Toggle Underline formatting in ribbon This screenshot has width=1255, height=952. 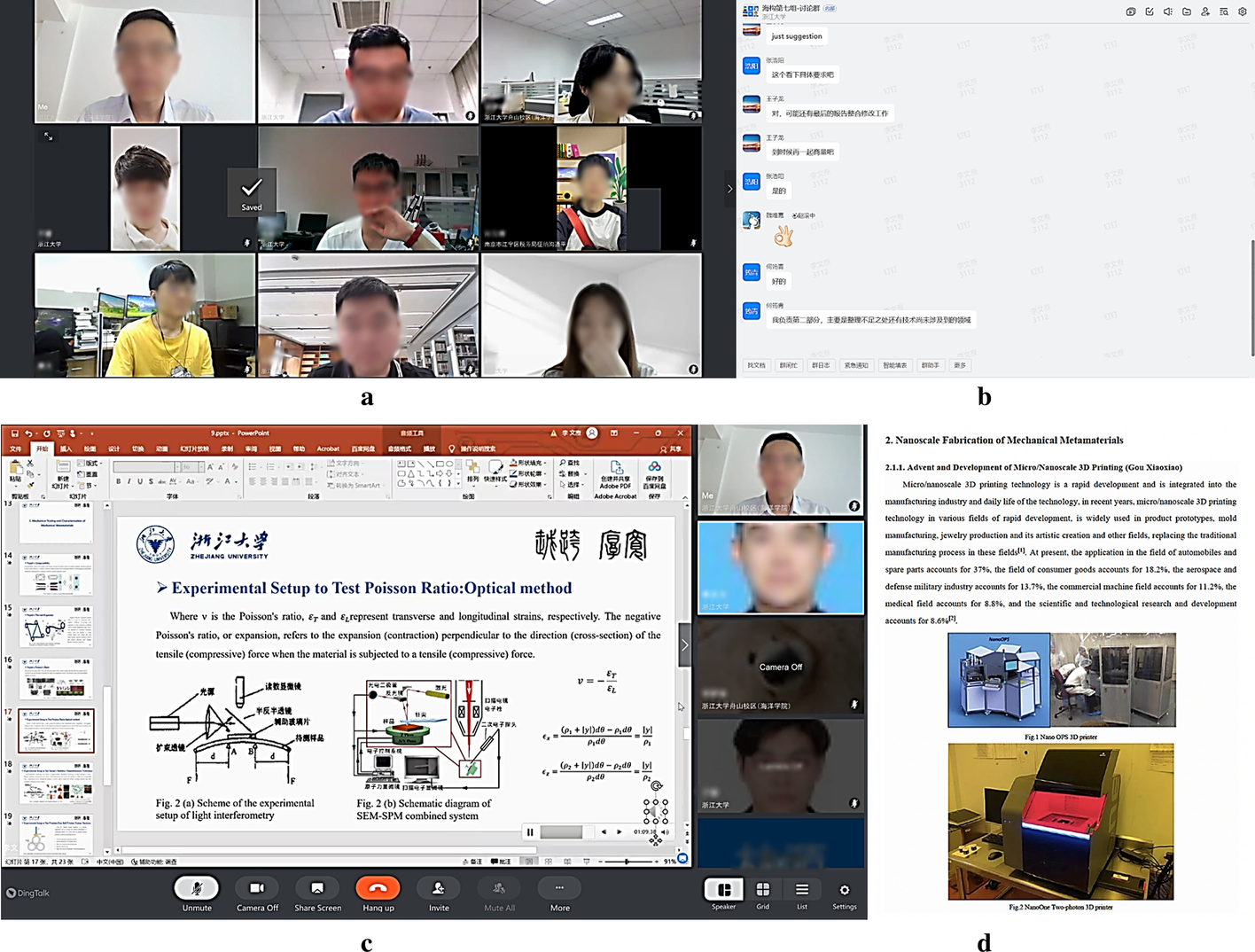click(140, 481)
